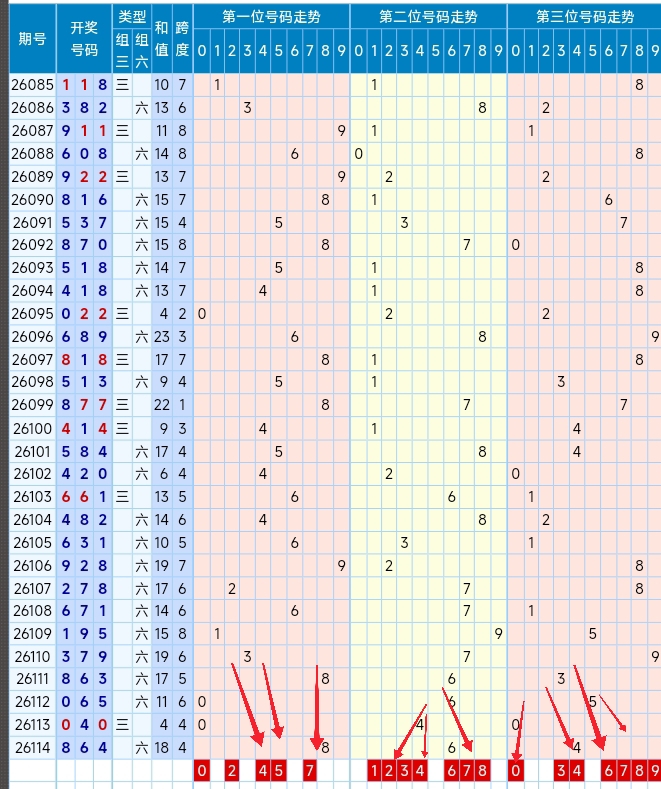Toggle red 7 box under first-position trend
This screenshot has width=661, height=789.
[309, 770]
